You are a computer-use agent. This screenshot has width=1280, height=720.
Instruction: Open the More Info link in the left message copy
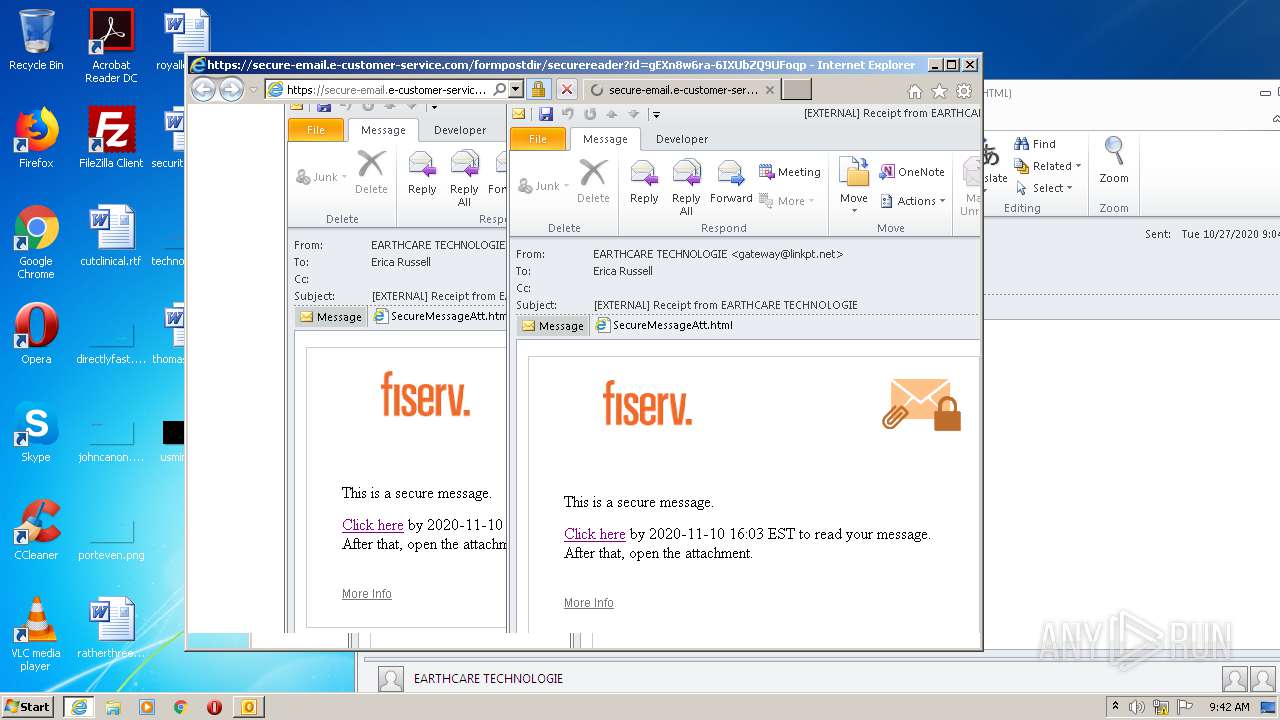[x=367, y=594]
